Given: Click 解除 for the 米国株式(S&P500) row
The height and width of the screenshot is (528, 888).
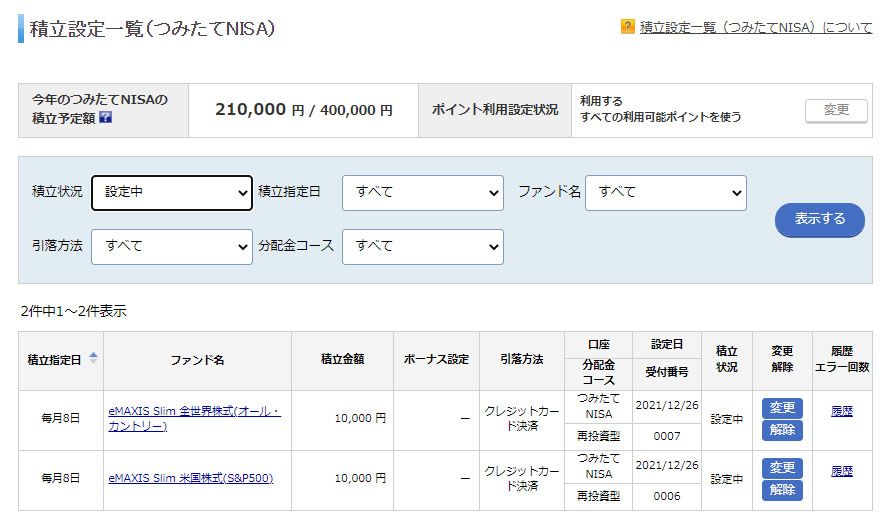Looking at the screenshot, I should (782, 490).
